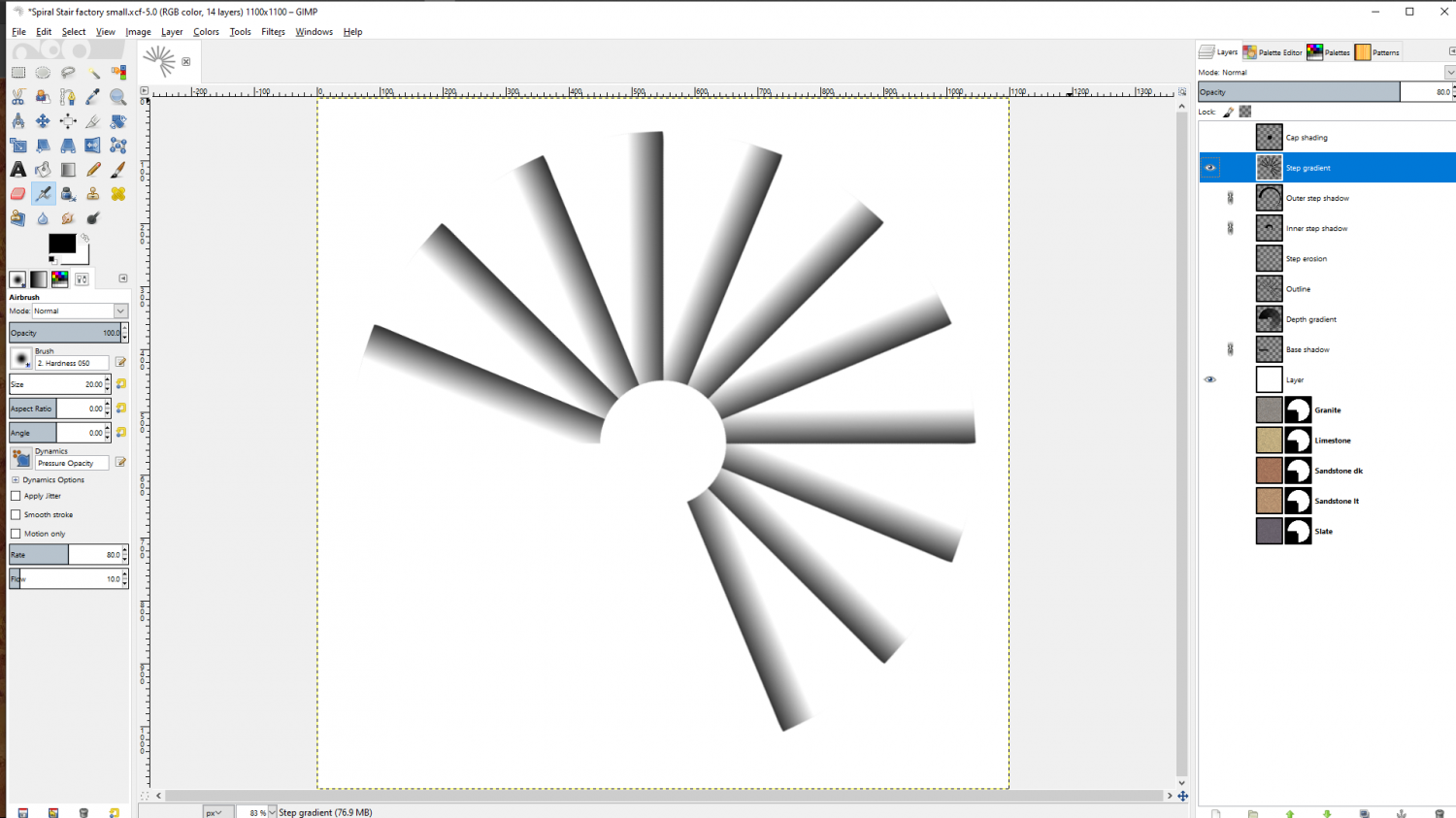The width and height of the screenshot is (1456, 818).
Task: Select the Heal bandage tool
Action: tap(118, 194)
